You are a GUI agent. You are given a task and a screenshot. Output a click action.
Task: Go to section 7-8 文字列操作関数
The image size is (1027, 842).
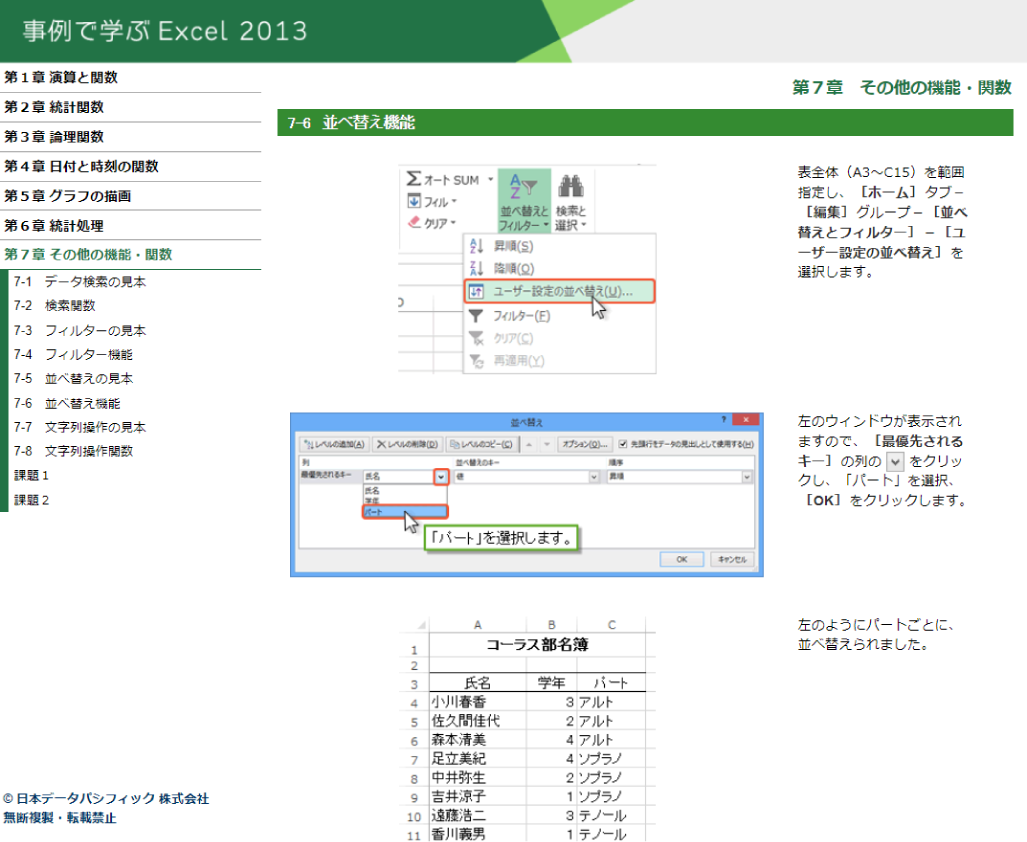click(x=73, y=451)
